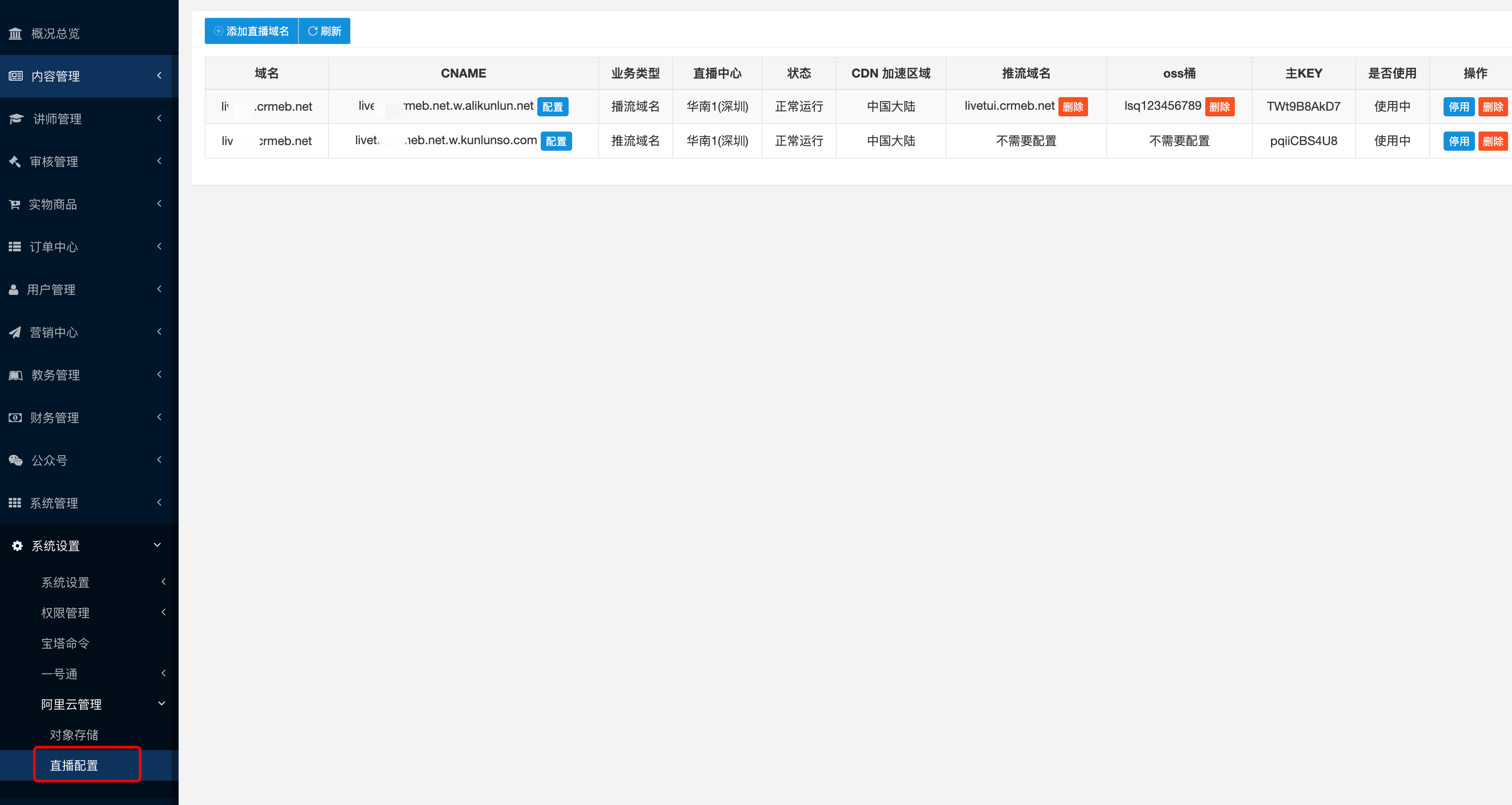Screen dimensions: 1512x805
Task: Click the 讲师管理 graduation cap icon
Action: click(17, 118)
